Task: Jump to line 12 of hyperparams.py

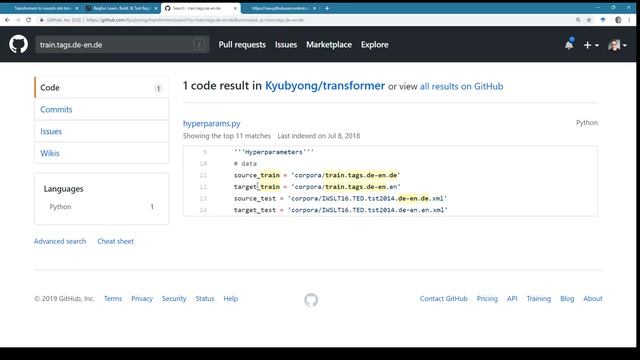Action: coord(203,187)
